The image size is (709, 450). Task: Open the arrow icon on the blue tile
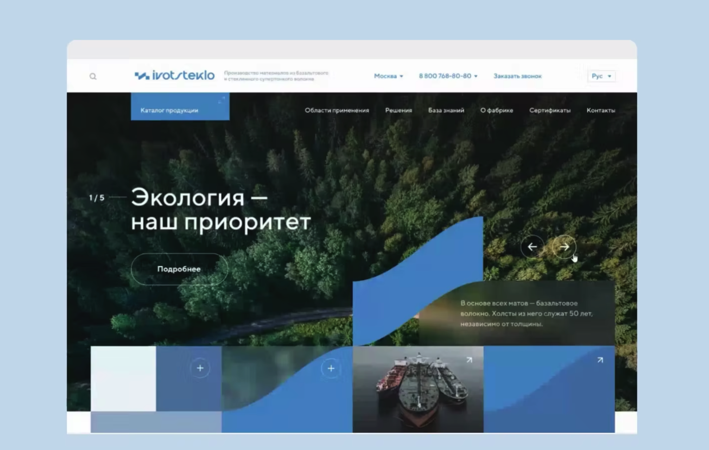600,360
